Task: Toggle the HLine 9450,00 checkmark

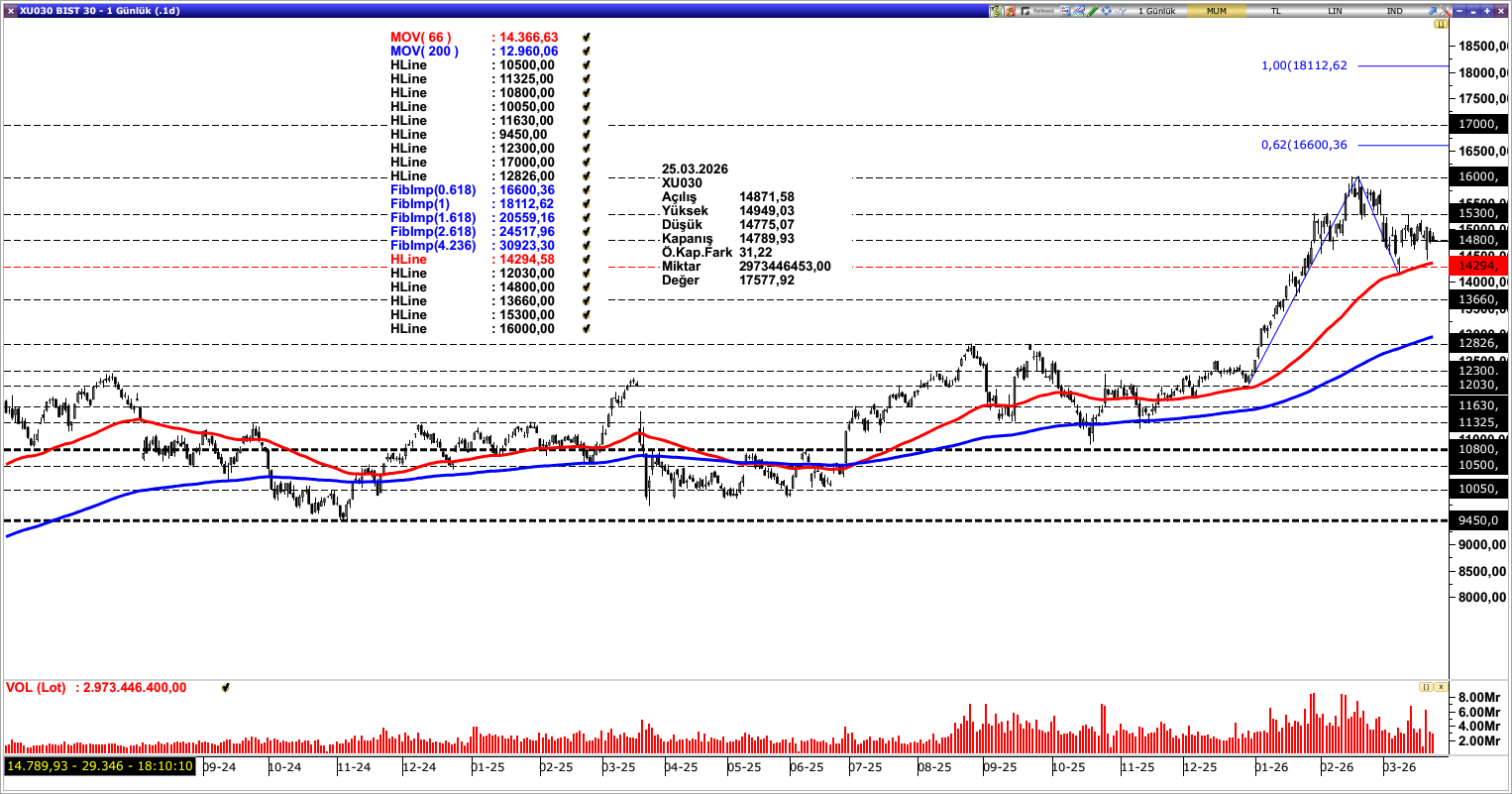Action: (x=587, y=135)
